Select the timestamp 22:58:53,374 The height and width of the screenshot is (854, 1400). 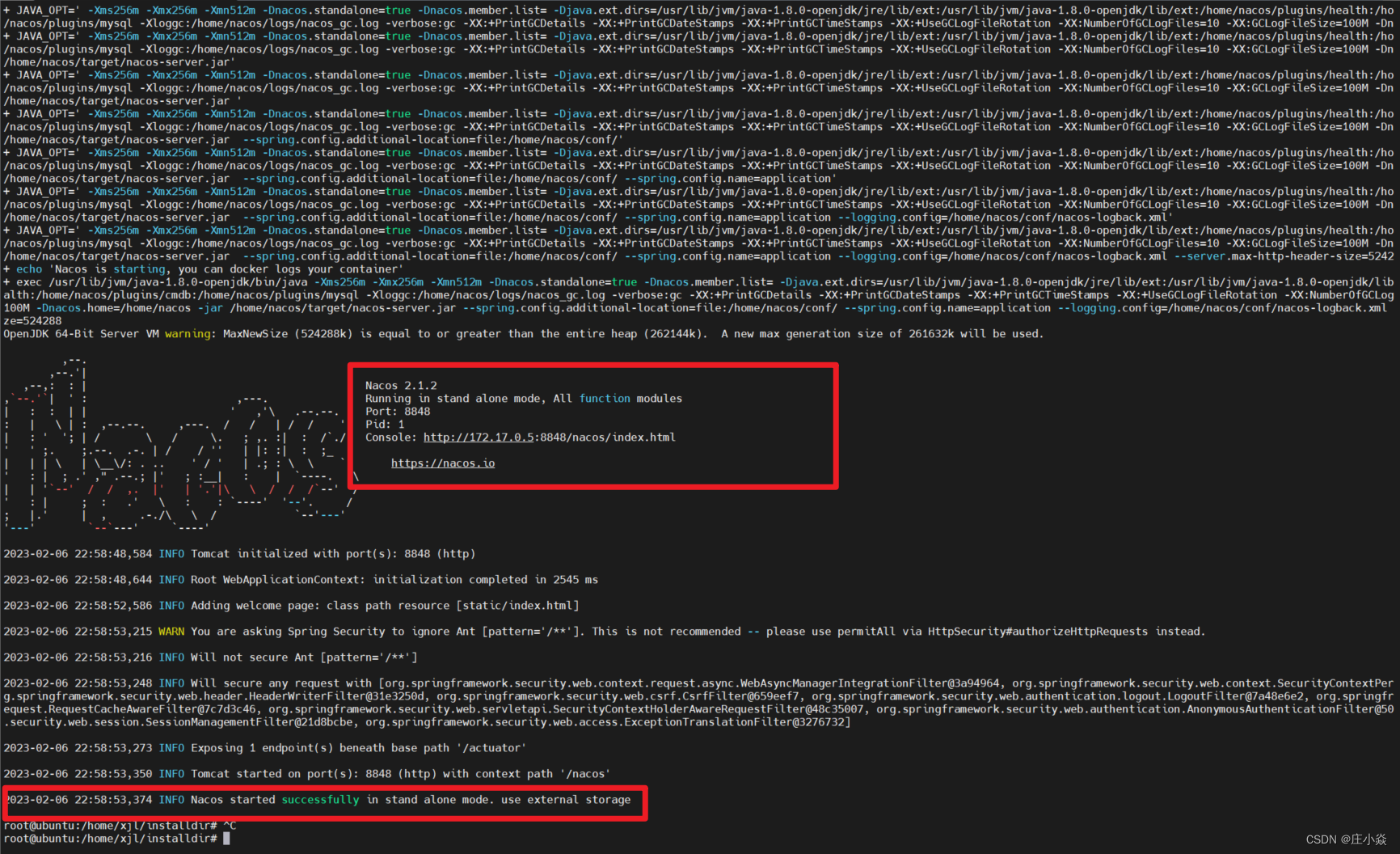click(x=113, y=799)
